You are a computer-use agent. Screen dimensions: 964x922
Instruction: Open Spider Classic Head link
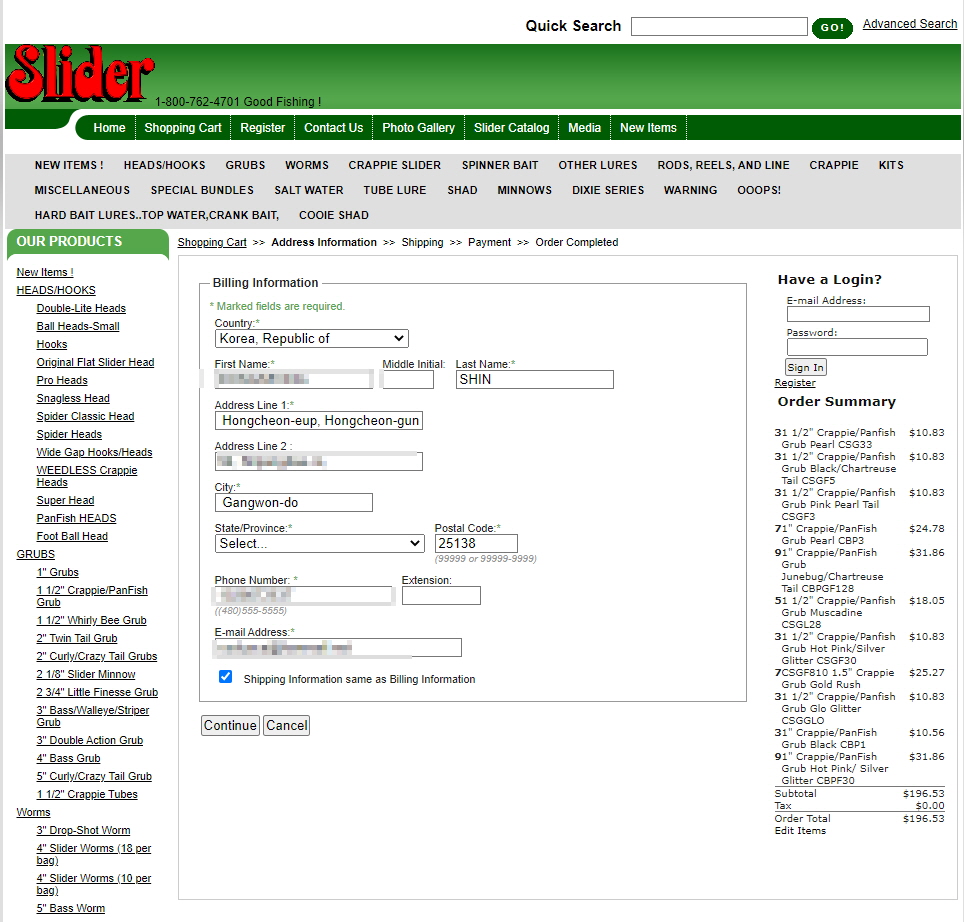85,416
